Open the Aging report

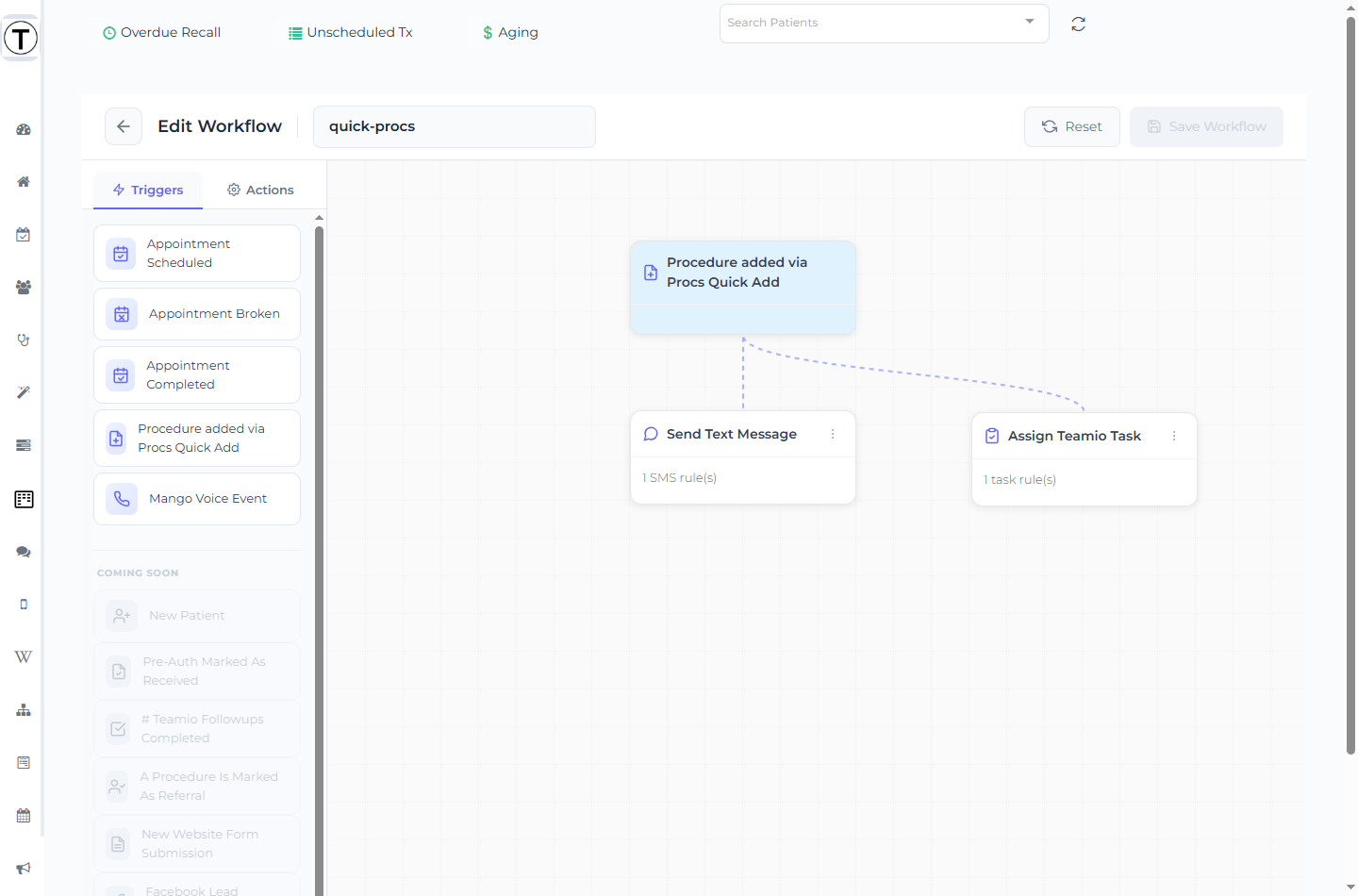point(510,32)
